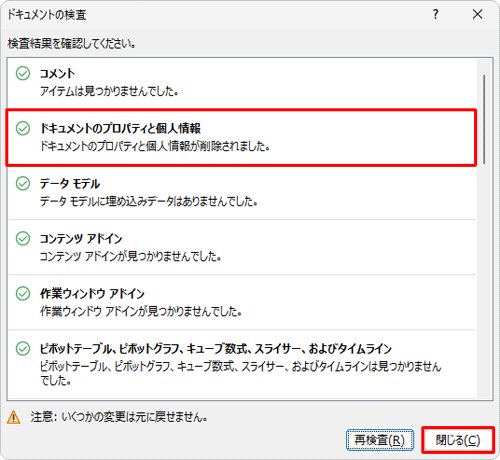Click check icon beside ピボットテーブル item

pos(23,348)
